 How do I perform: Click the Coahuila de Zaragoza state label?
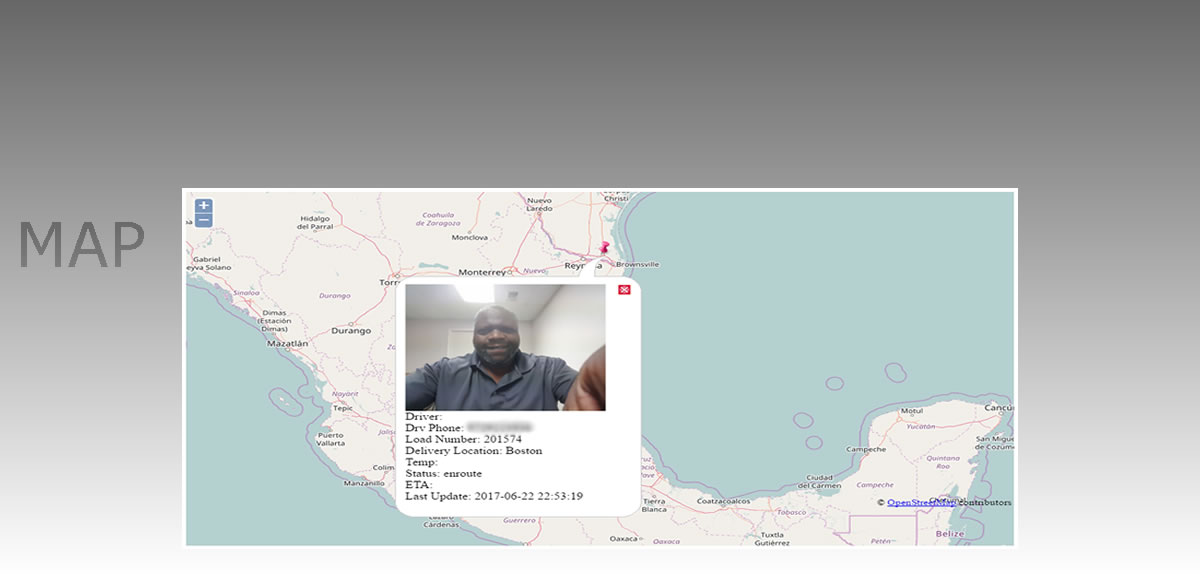coord(440,218)
